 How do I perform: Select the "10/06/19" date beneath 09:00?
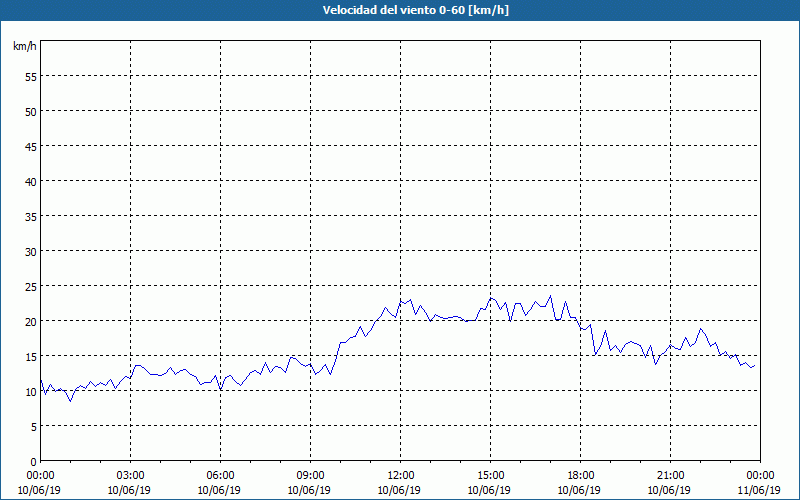[x=309, y=490]
